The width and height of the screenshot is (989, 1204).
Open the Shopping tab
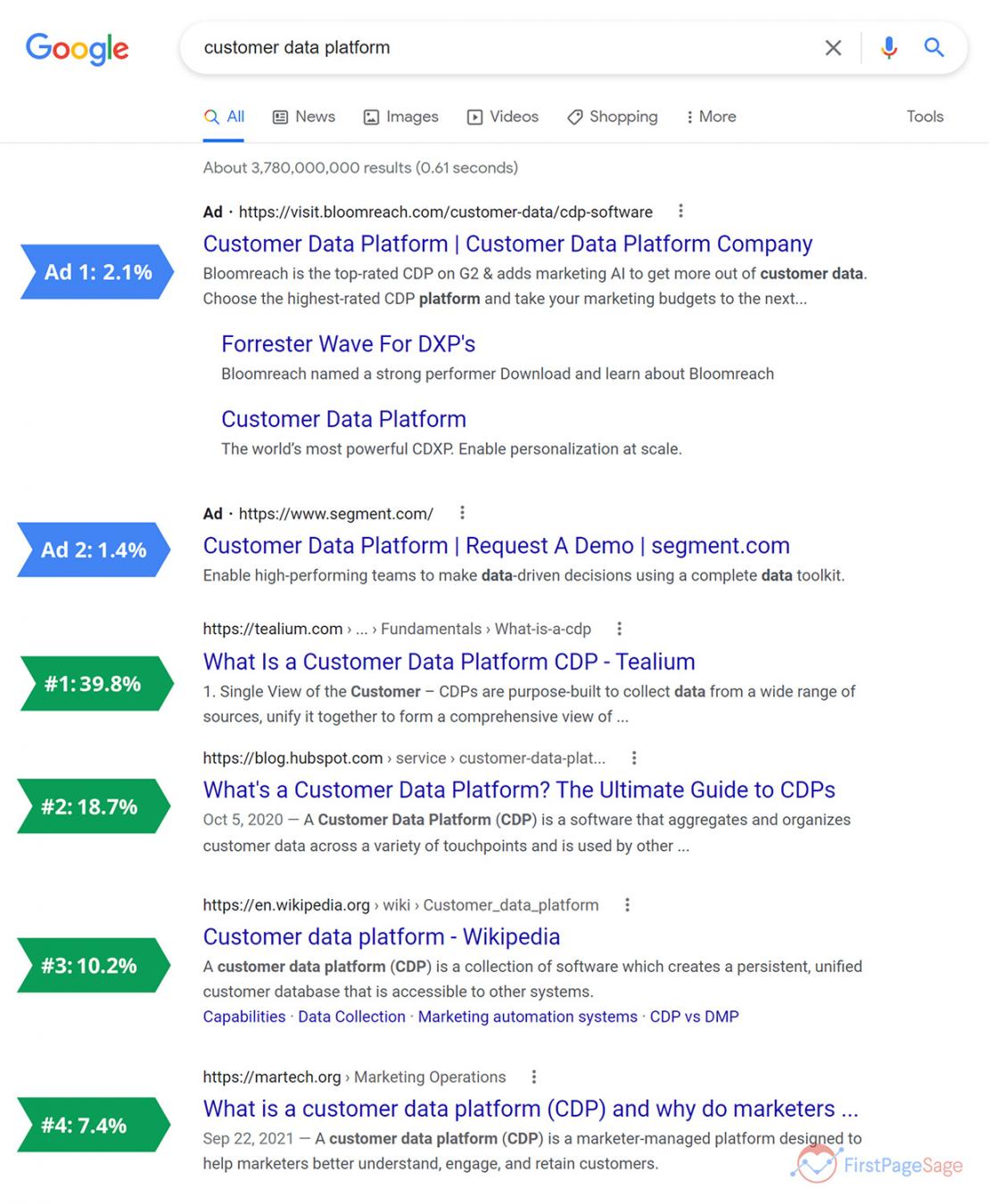613,116
